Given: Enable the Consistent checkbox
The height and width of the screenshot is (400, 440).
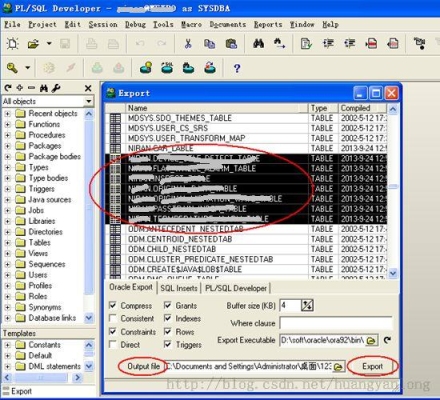Looking at the screenshot, I should click(113, 318).
